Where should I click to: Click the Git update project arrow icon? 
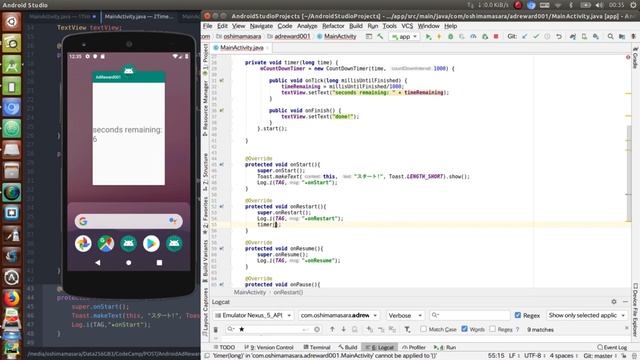pyautogui.click(x=524, y=37)
